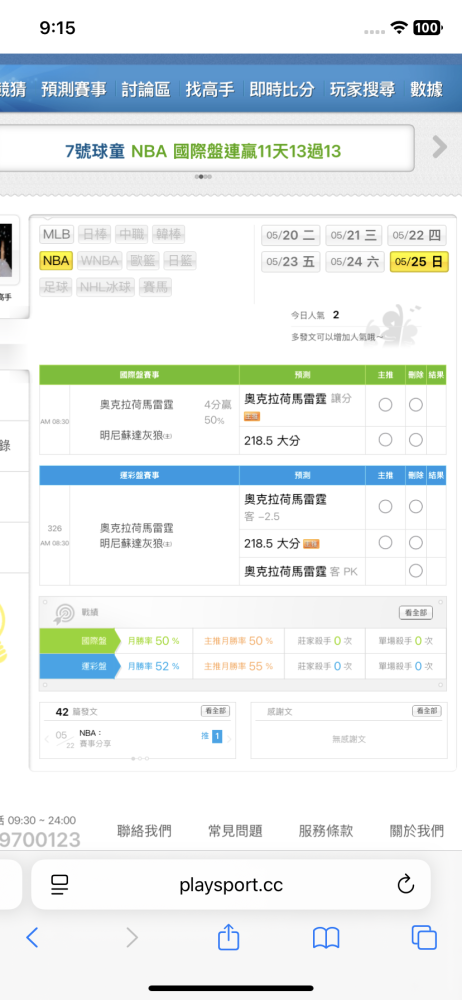
Task: Select the MLB league tab
Action: [57, 234]
